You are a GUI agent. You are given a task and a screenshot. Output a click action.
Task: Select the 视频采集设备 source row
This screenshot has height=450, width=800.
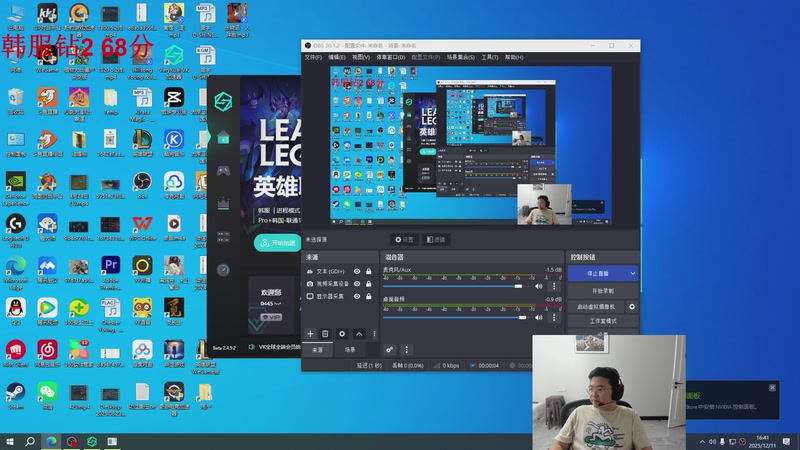(x=340, y=284)
